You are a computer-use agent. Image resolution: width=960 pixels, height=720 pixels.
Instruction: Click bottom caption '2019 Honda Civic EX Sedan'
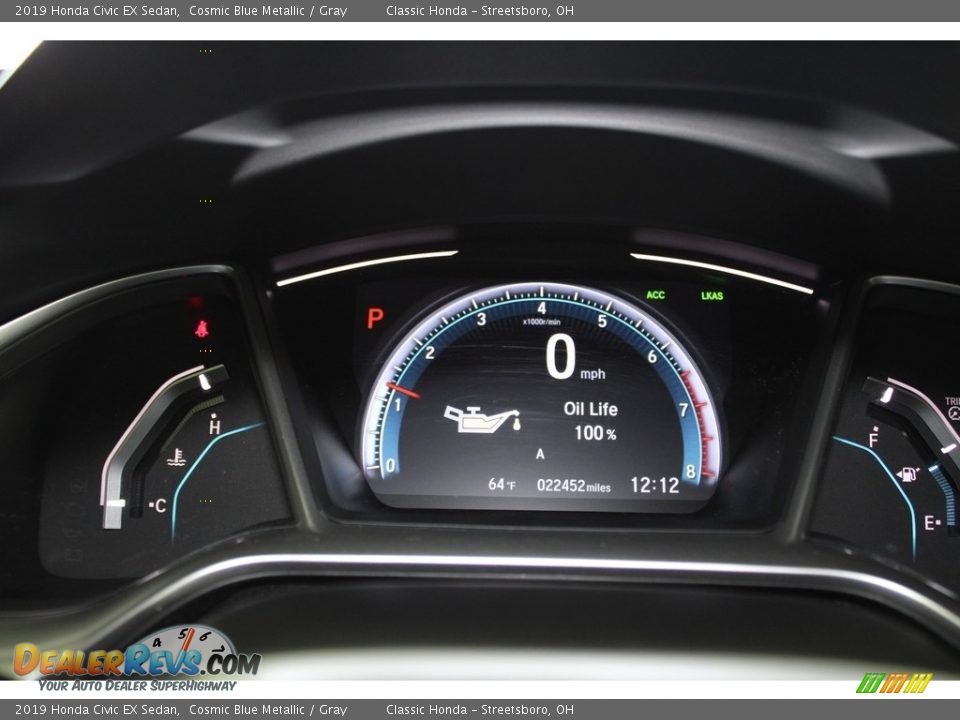tap(97, 710)
